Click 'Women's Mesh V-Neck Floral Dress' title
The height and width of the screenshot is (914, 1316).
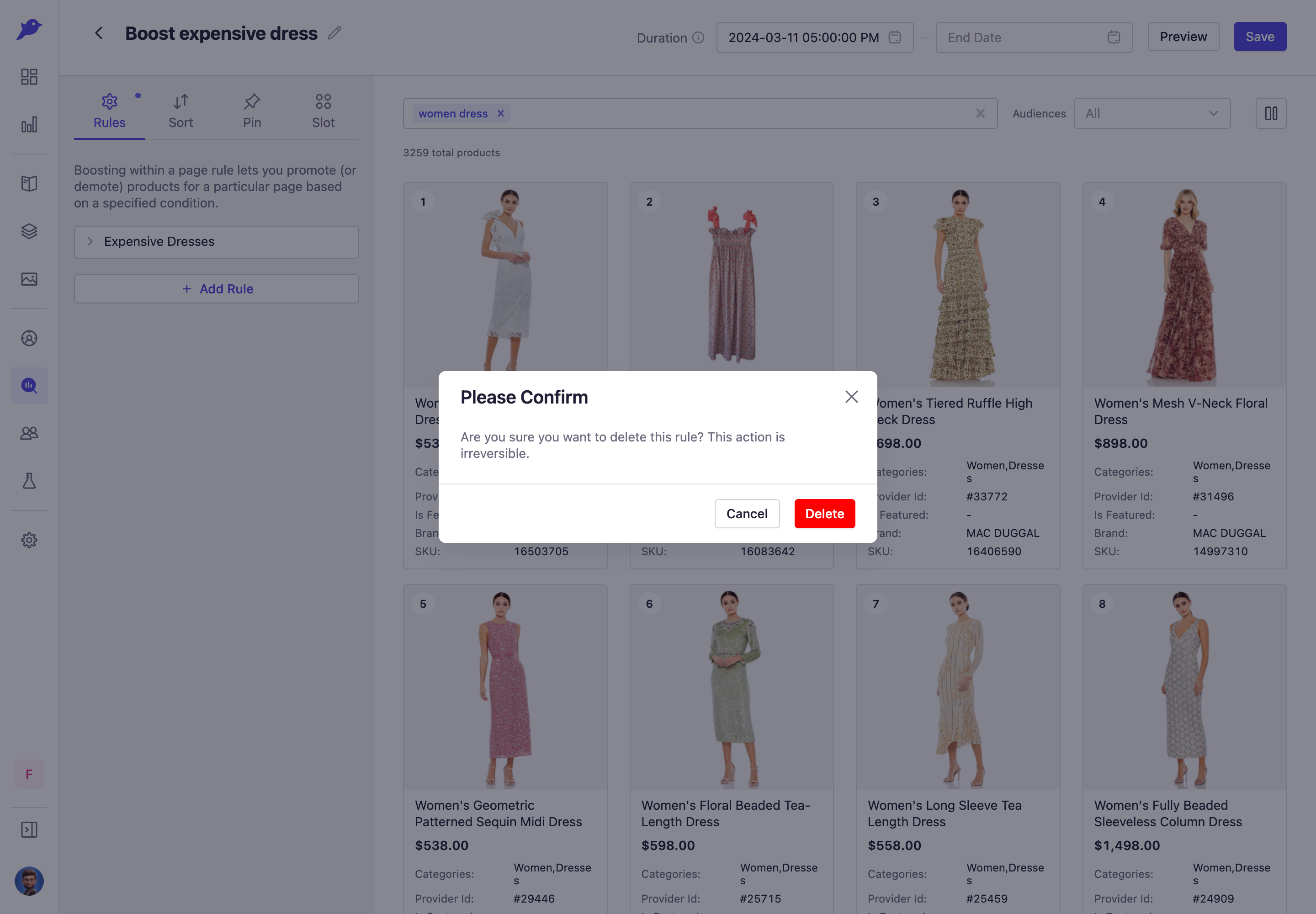(1180, 411)
